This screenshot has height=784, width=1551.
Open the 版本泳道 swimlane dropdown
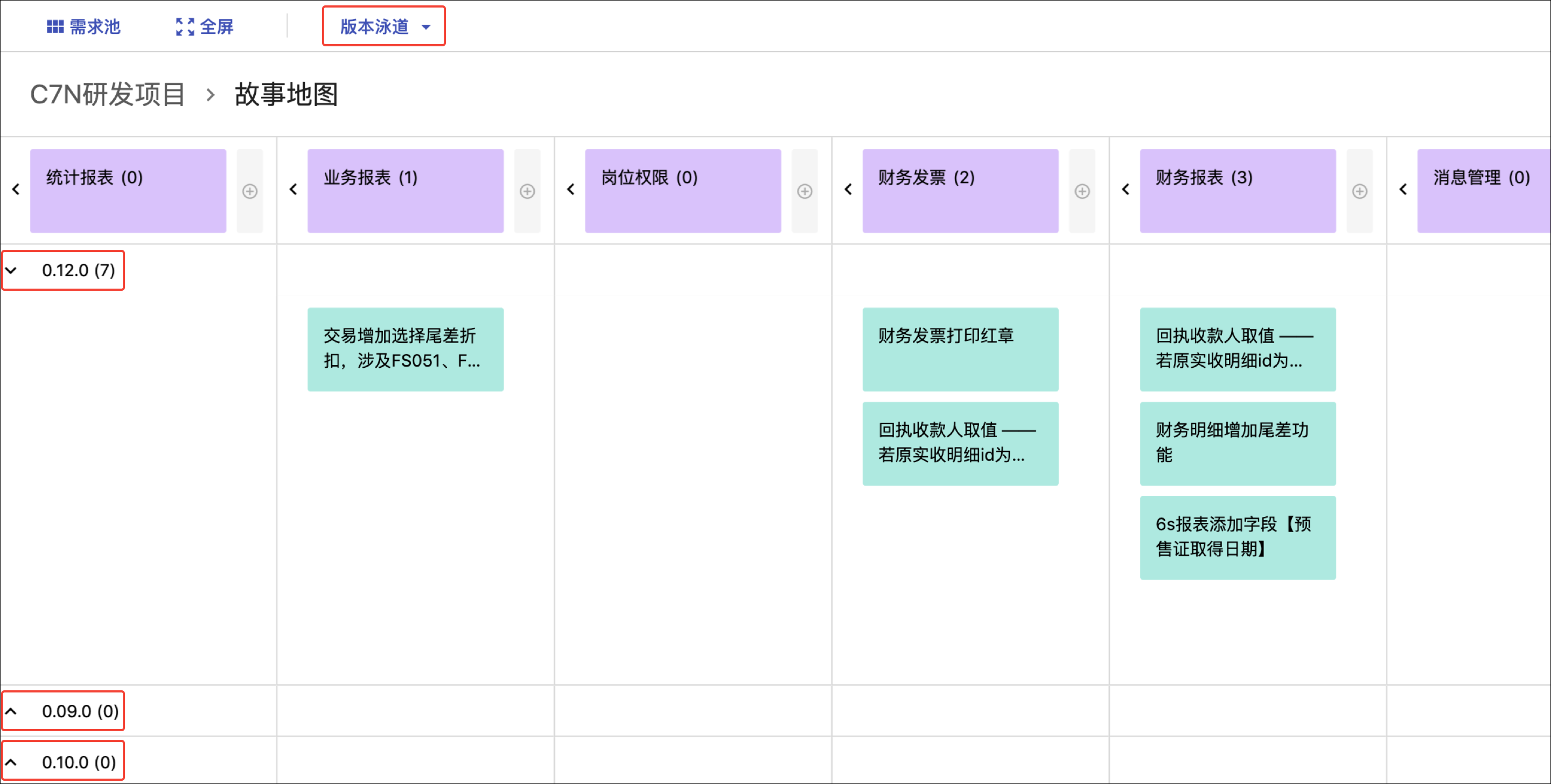coord(384,26)
